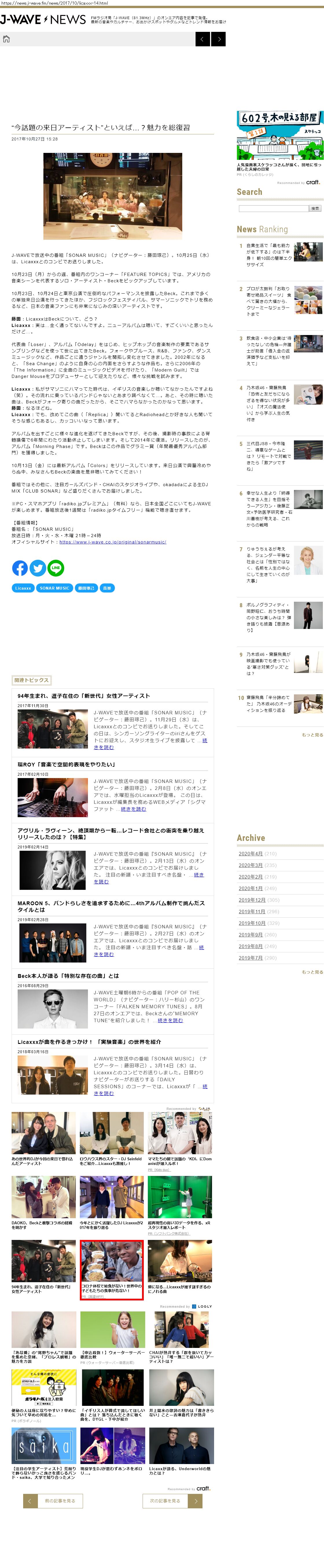Click the home icon below the logo
The image size is (324, 1568).
7,40
